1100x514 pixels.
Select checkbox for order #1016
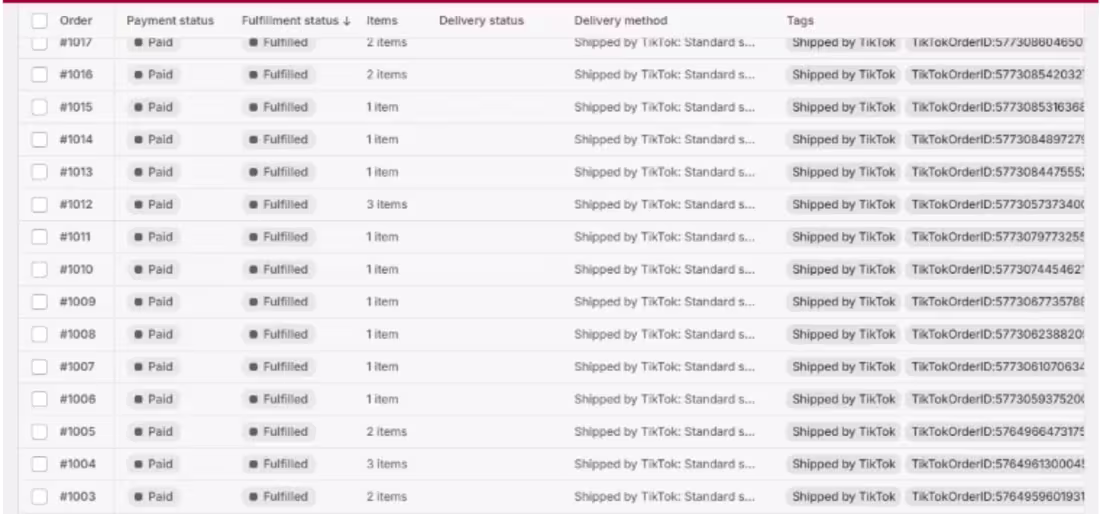click(x=39, y=75)
